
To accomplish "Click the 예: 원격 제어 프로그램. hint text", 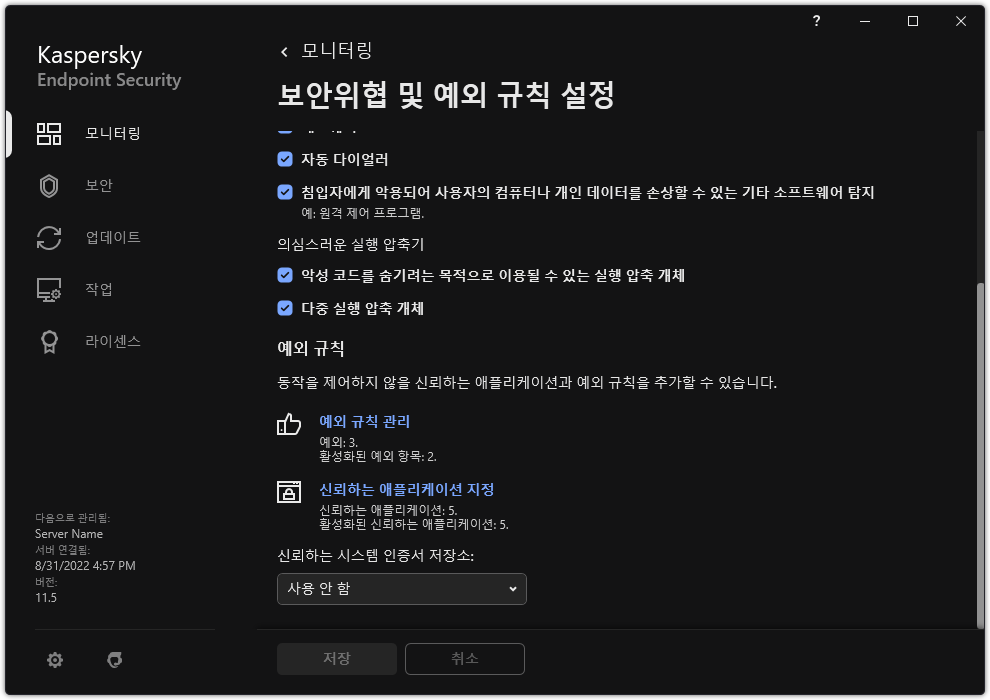I will click(362, 213).
